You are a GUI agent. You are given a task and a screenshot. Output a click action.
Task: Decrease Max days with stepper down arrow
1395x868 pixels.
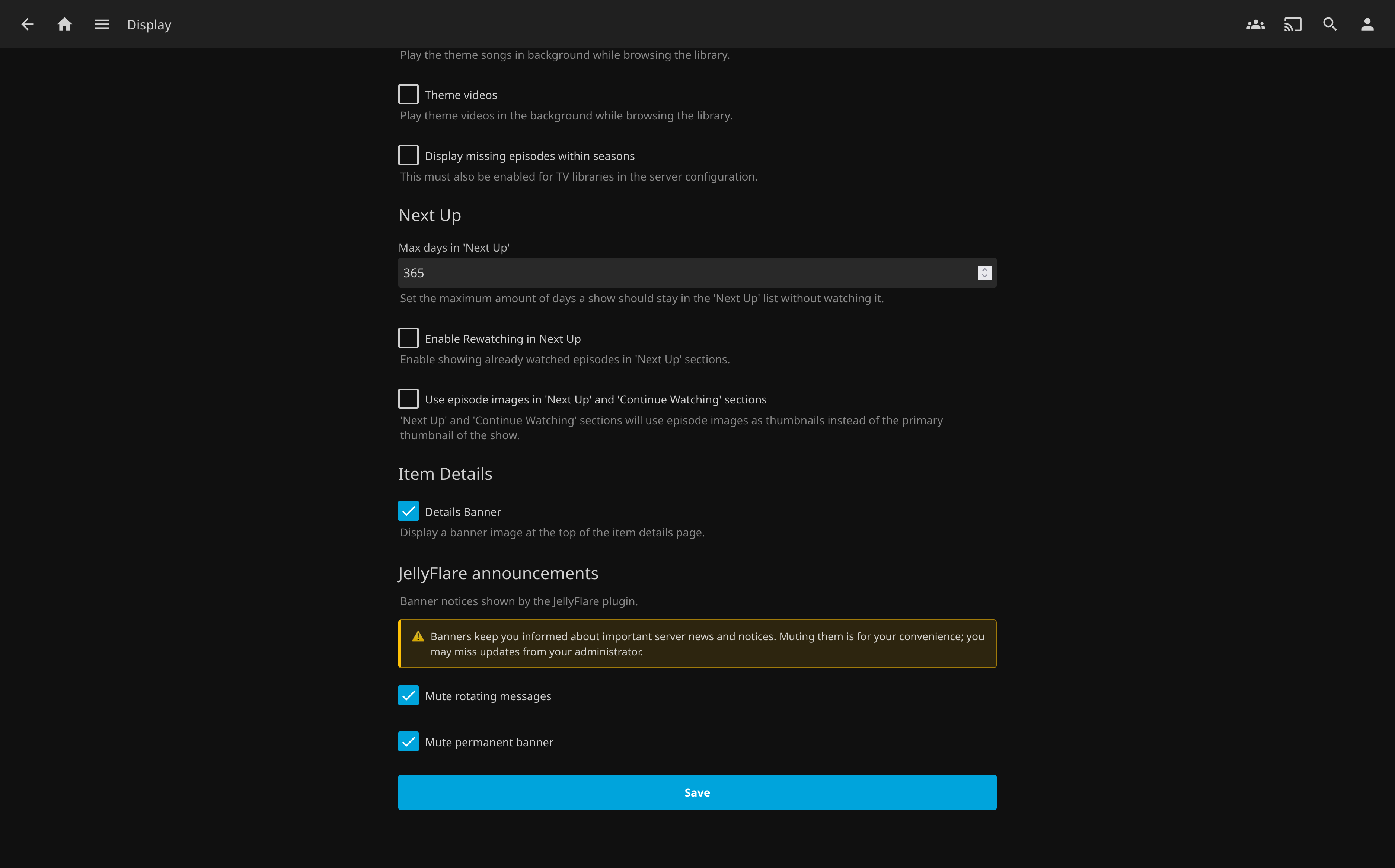click(x=984, y=276)
